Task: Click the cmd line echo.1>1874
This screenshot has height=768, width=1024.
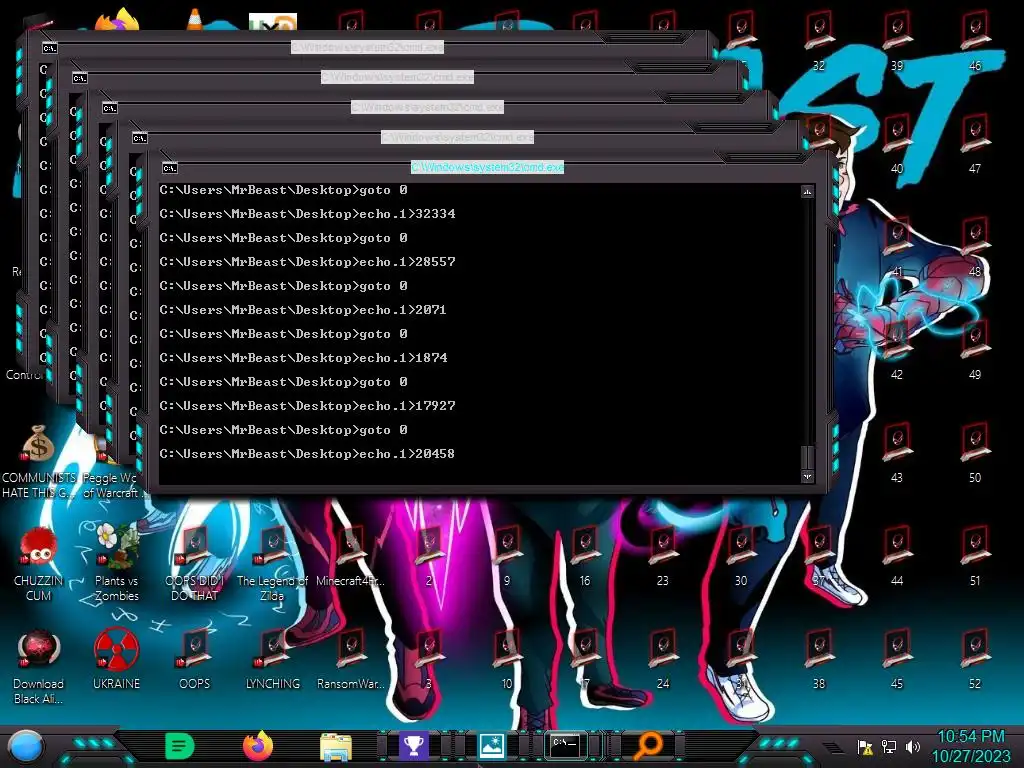Action: pyautogui.click(x=304, y=358)
